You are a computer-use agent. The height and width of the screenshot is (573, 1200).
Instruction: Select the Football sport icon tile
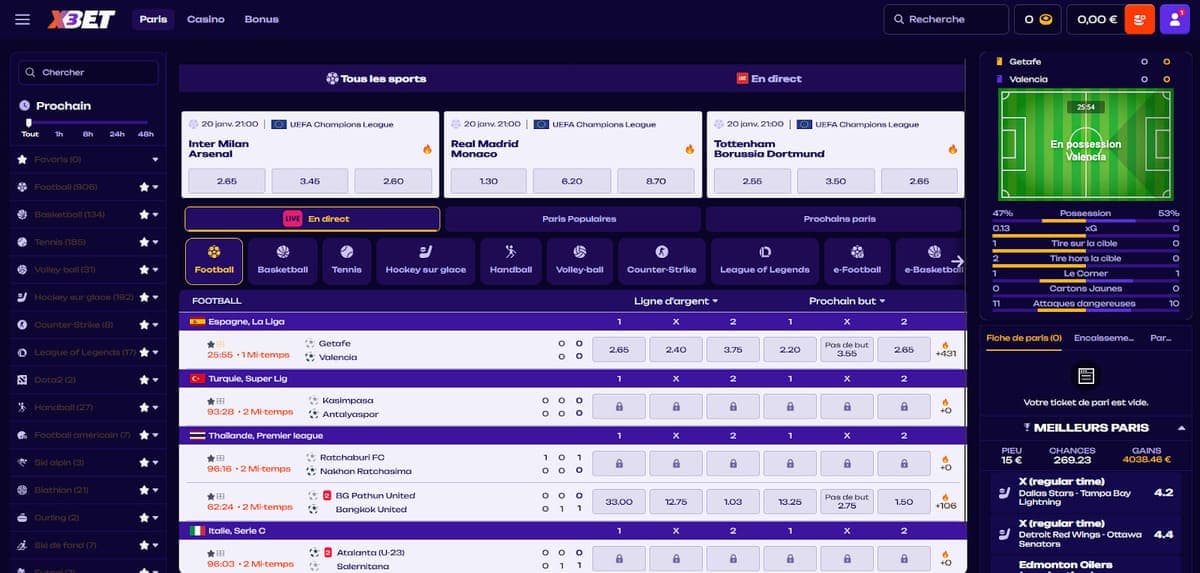[214, 260]
